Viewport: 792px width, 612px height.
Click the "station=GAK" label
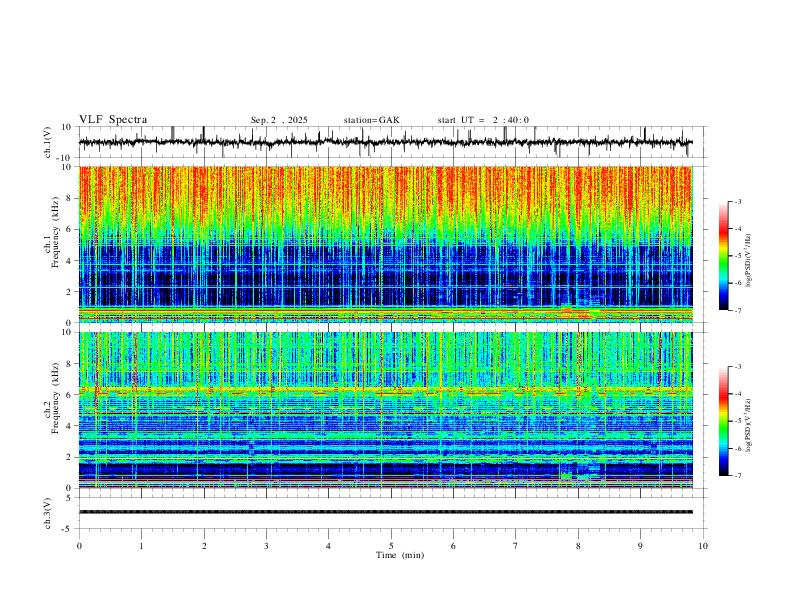click(x=372, y=120)
